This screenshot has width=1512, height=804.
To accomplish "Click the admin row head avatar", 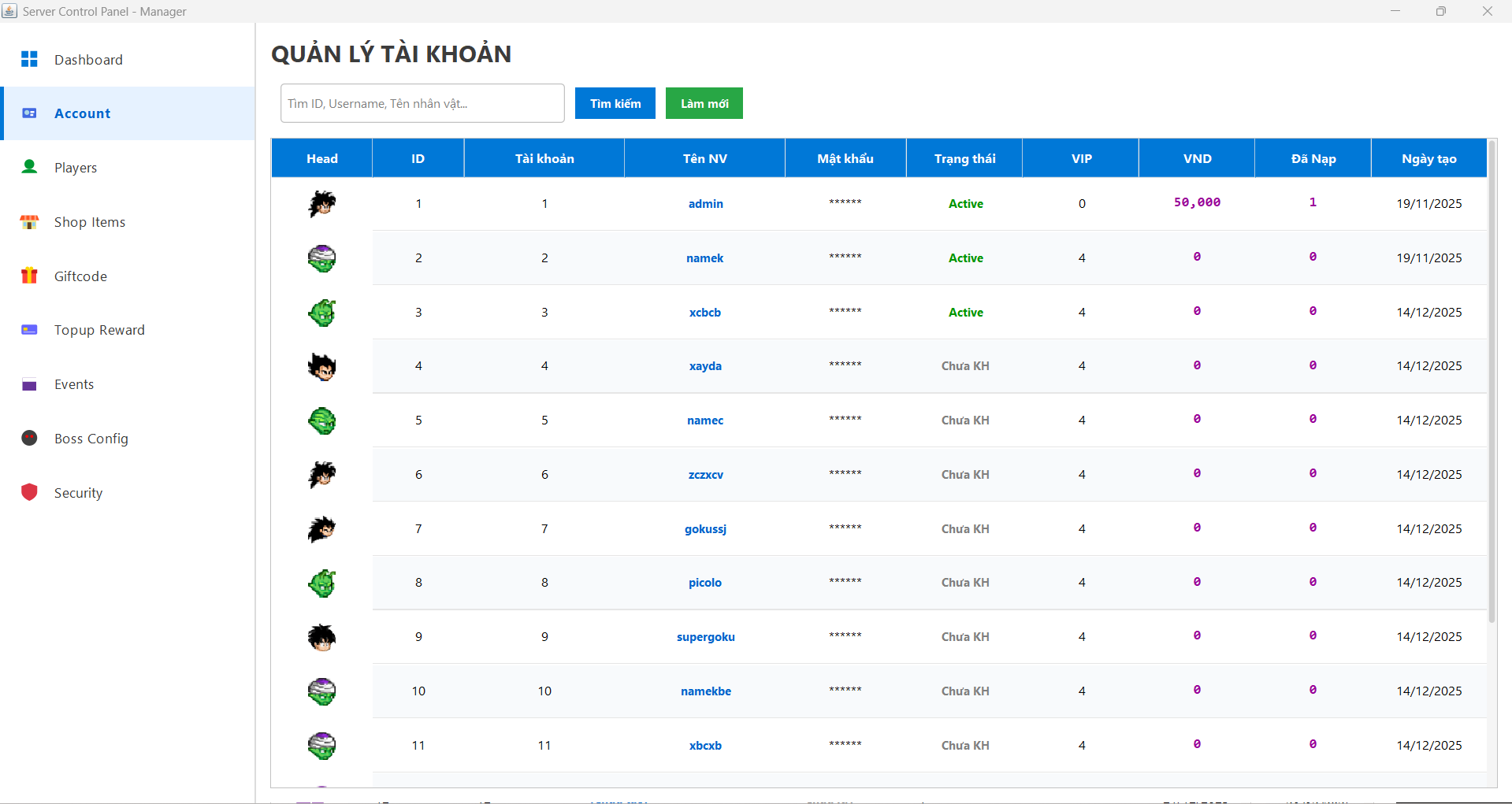I will pyautogui.click(x=321, y=204).
